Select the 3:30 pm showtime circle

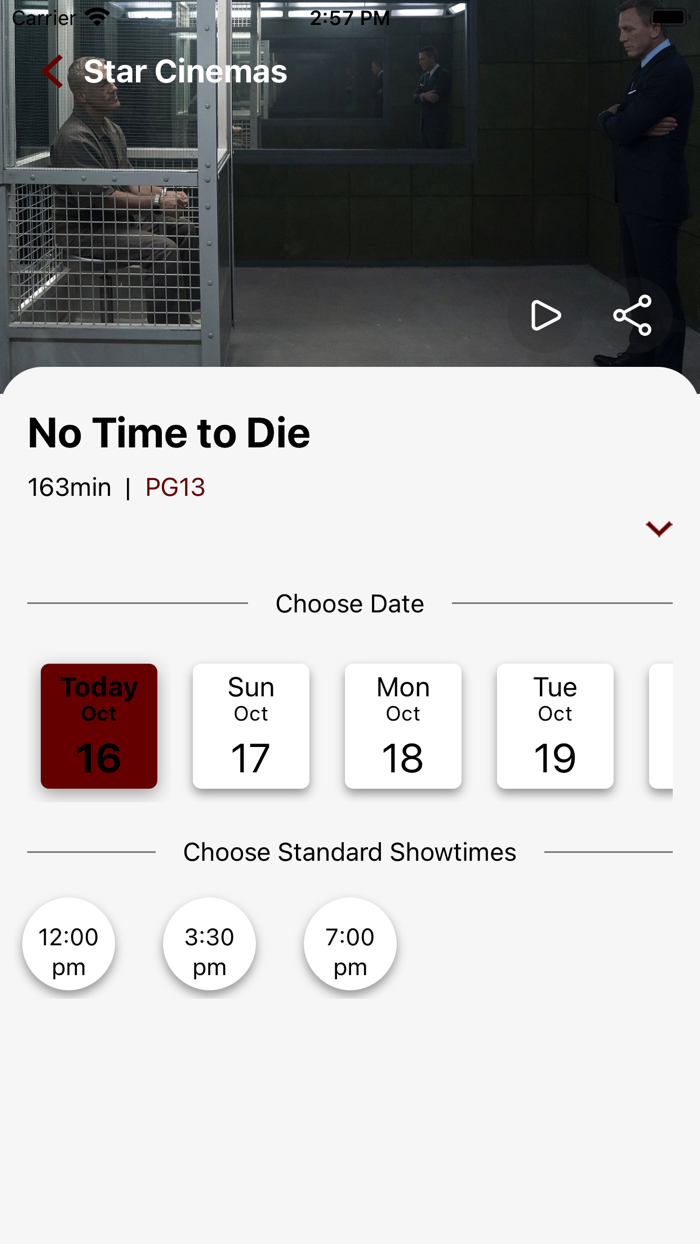[x=209, y=943]
